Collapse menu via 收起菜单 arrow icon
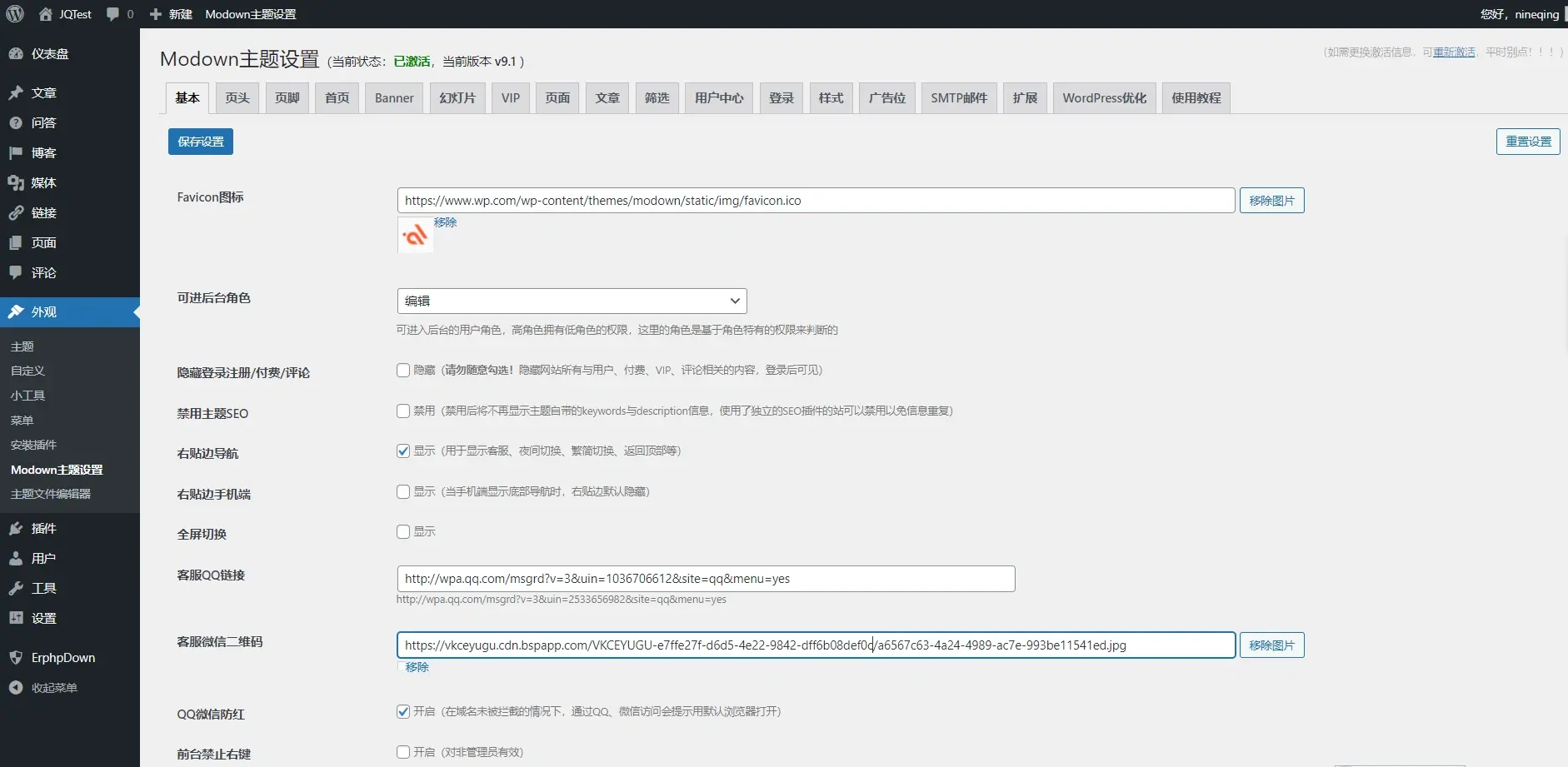This screenshot has height=767, width=1568. (16, 687)
